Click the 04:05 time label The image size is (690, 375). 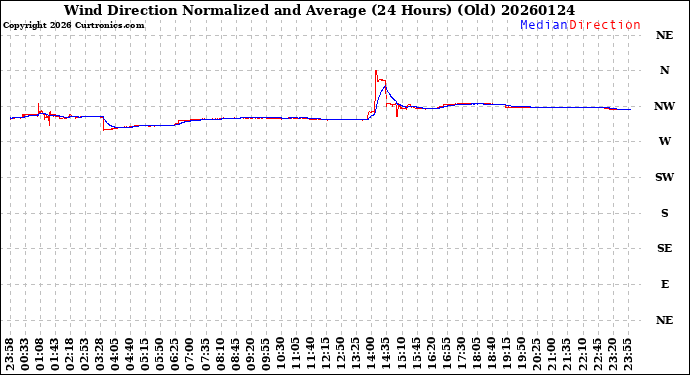pos(115,355)
